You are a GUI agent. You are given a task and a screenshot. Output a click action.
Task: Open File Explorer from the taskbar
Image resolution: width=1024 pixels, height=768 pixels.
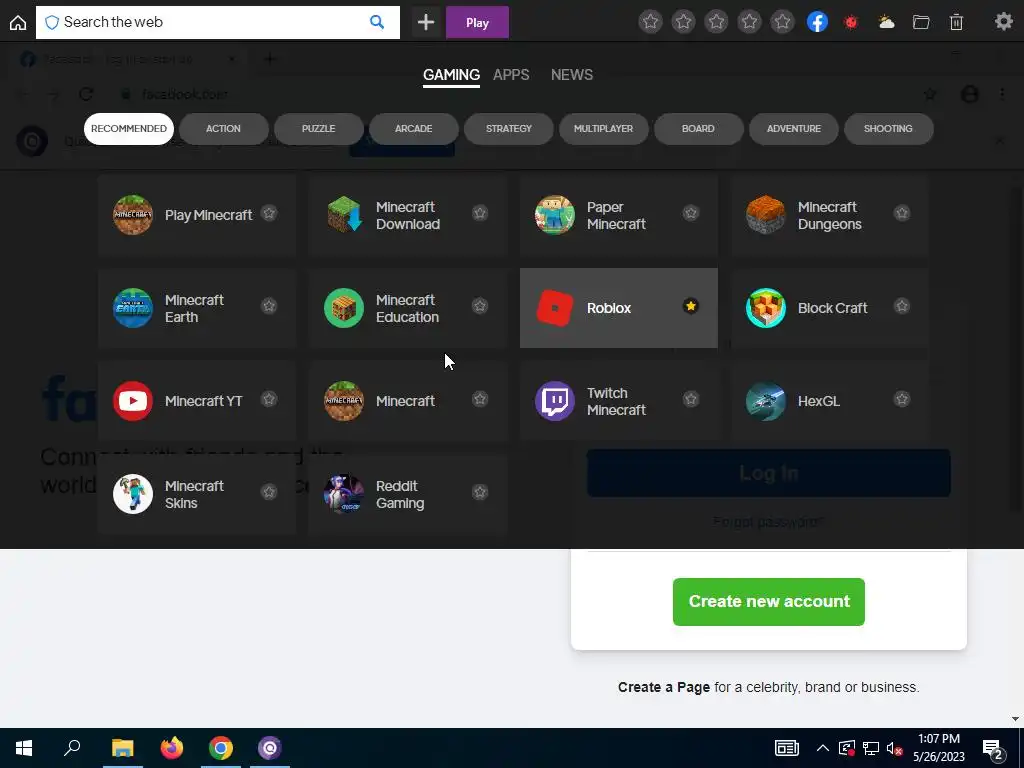pos(122,748)
